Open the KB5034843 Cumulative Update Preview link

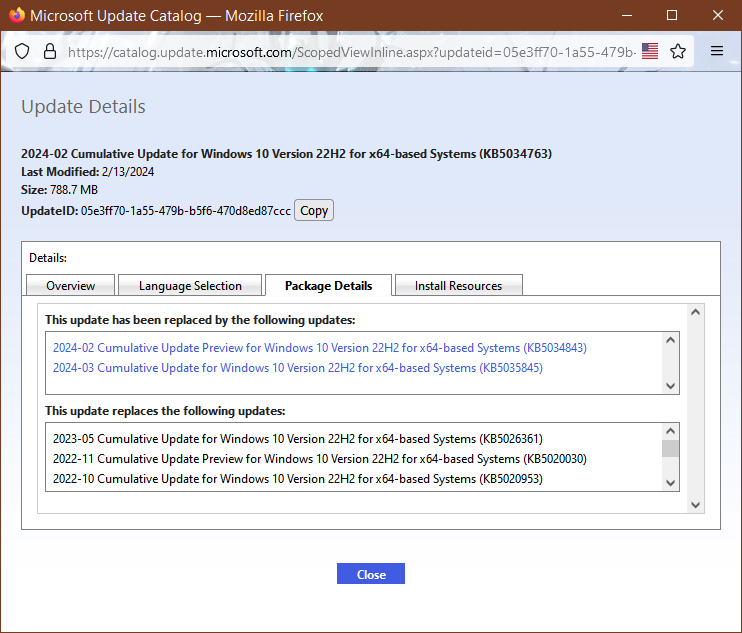pyautogui.click(x=320, y=348)
